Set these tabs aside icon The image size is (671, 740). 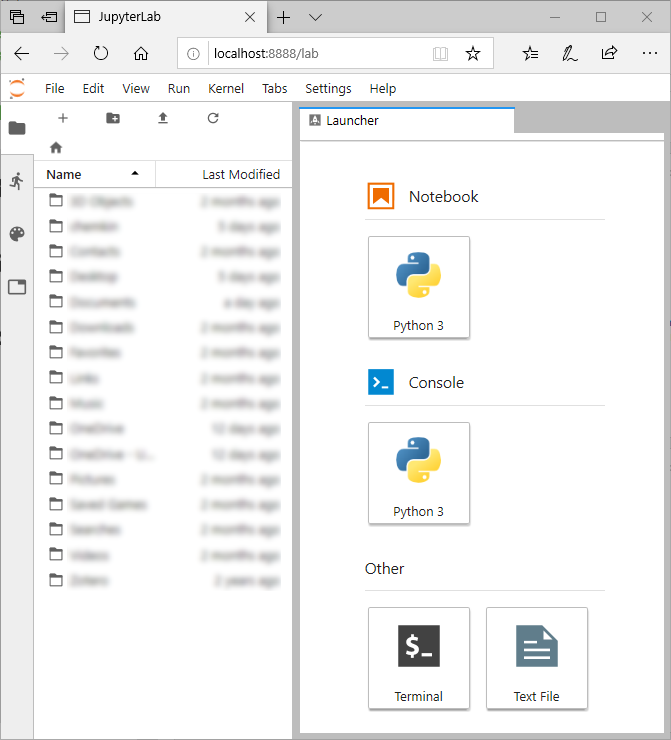point(49,17)
